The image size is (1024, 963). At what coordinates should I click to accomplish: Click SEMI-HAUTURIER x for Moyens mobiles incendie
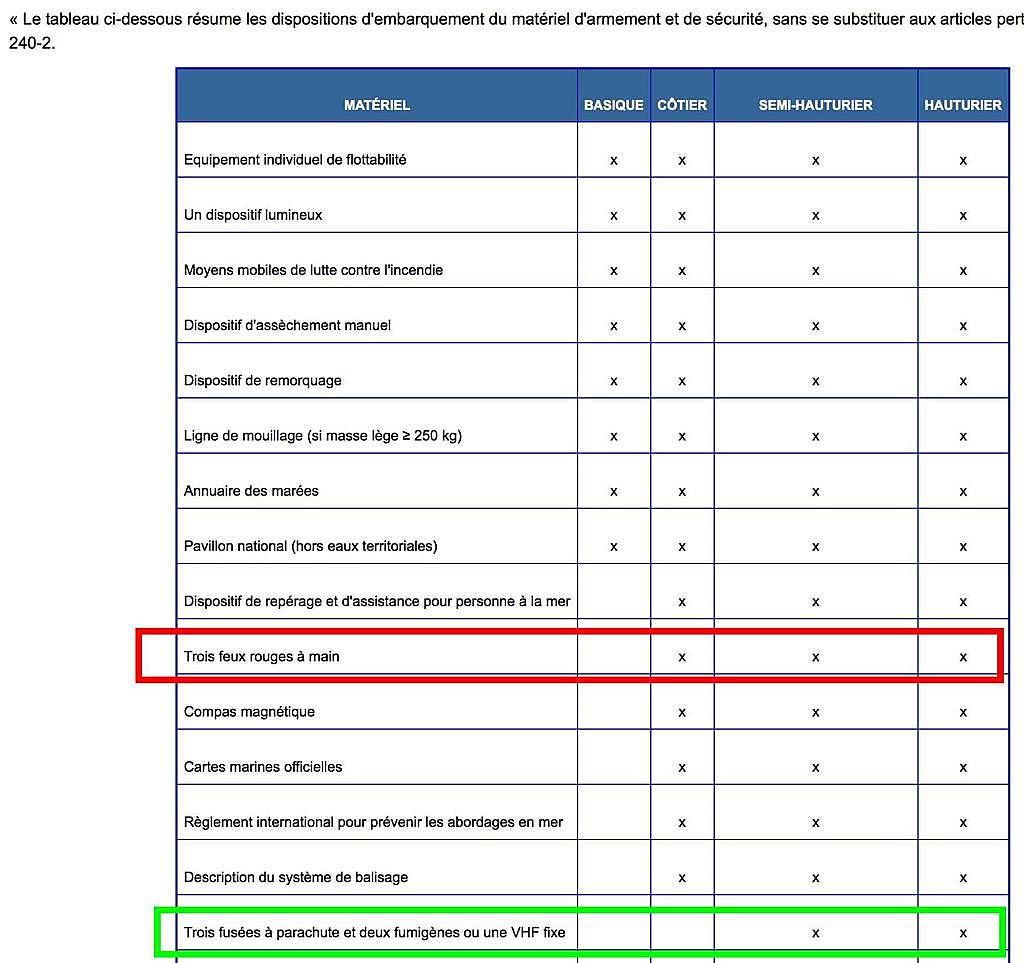pos(816,271)
